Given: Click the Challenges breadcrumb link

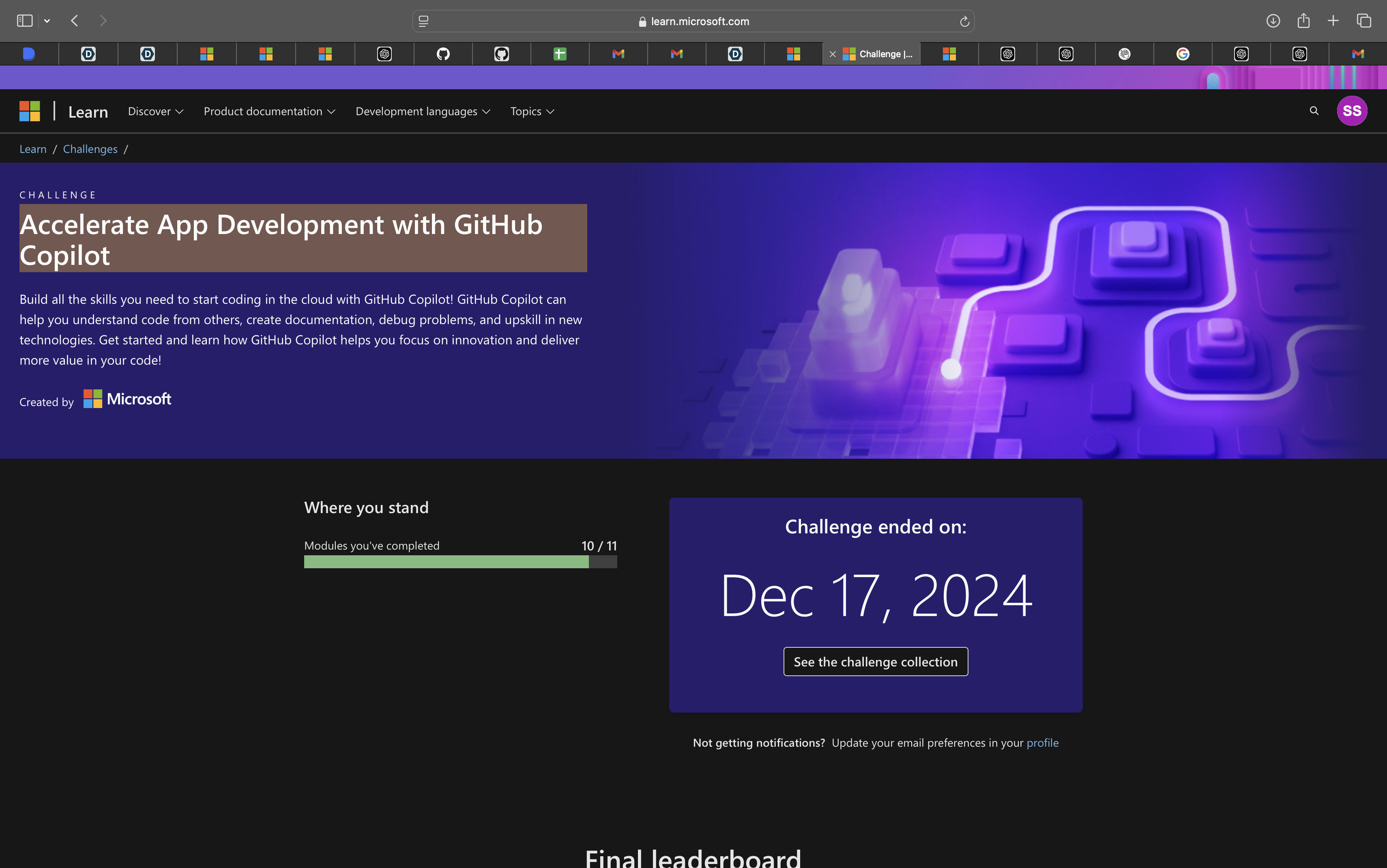Looking at the screenshot, I should (x=90, y=149).
